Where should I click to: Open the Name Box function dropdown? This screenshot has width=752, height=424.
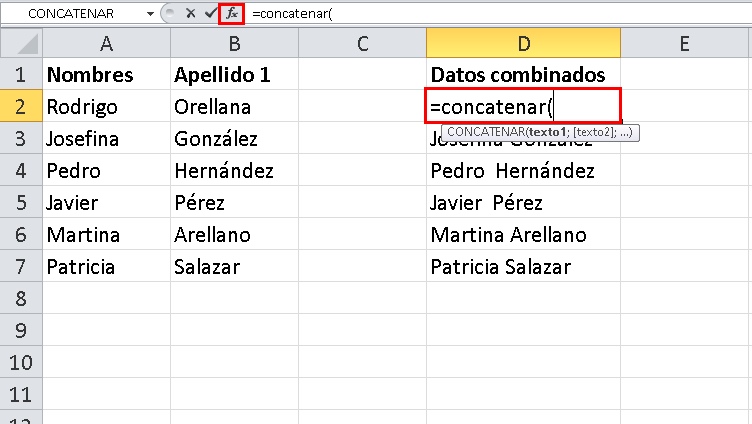point(150,13)
